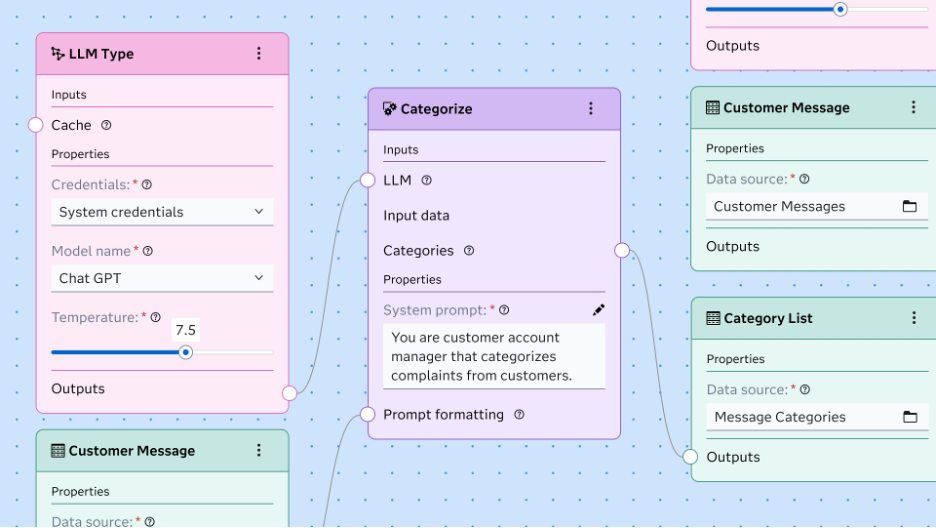Open the Category List node kebab menu
This screenshot has height=528, width=936.
tap(913, 318)
